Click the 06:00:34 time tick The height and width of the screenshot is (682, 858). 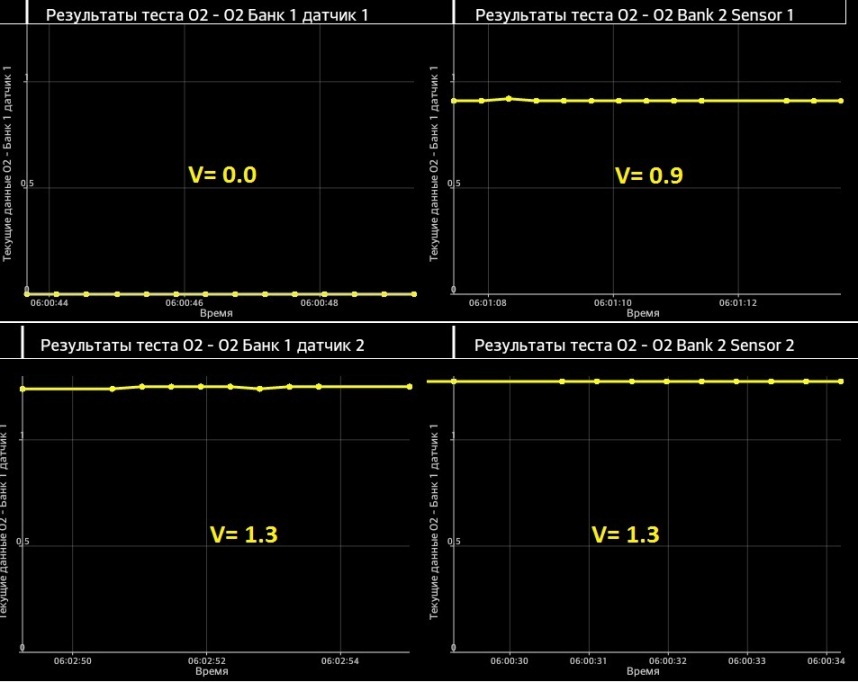click(x=826, y=661)
